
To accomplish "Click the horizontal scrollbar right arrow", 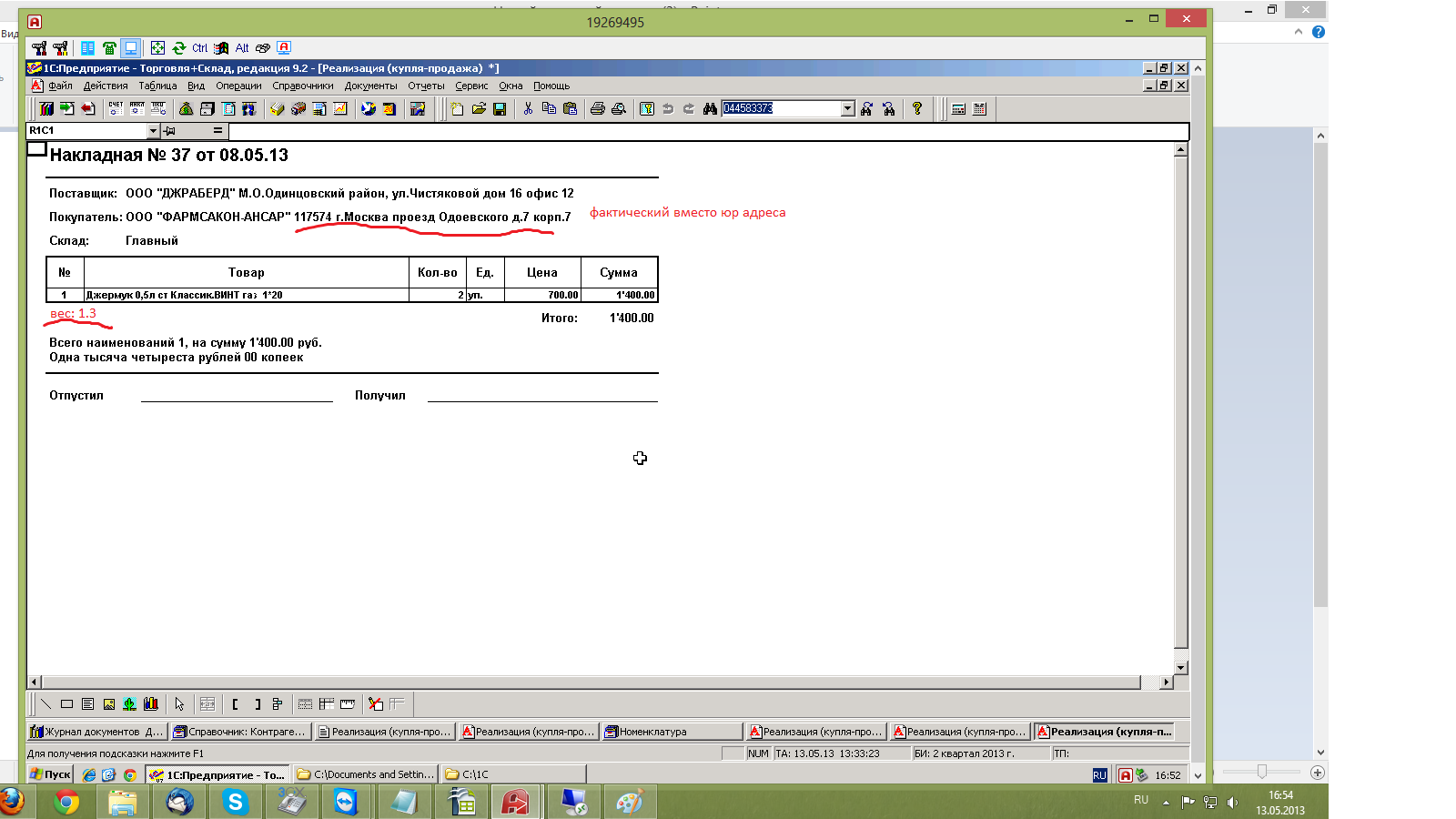I will click(1166, 682).
